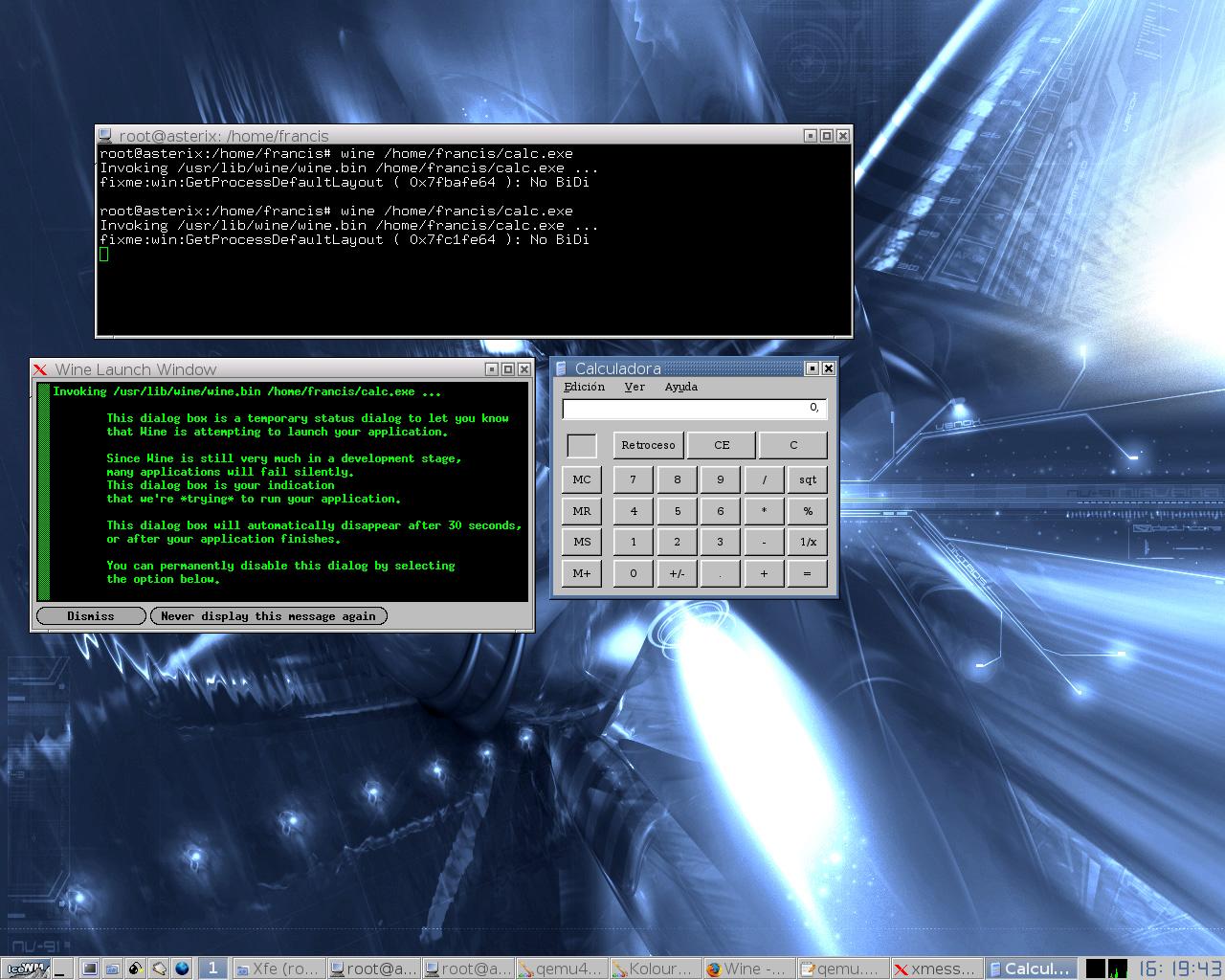Click the MS memory store button
1225x980 pixels.
pyautogui.click(x=582, y=542)
